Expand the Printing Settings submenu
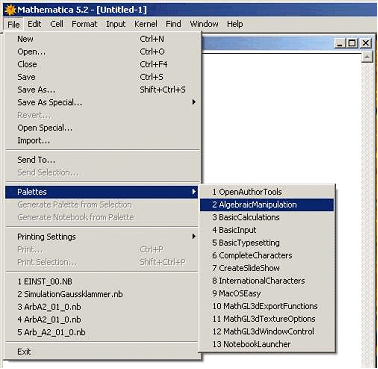Image resolution: width=378 pixels, height=369 pixels. pyautogui.click(x=103, y=237)
